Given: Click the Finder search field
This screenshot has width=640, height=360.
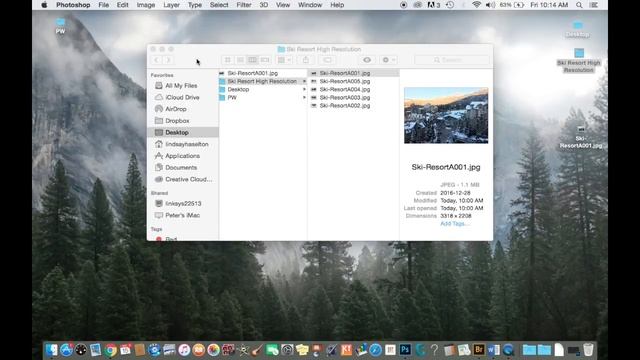Looking at the screenshot, I should point(452,60).
